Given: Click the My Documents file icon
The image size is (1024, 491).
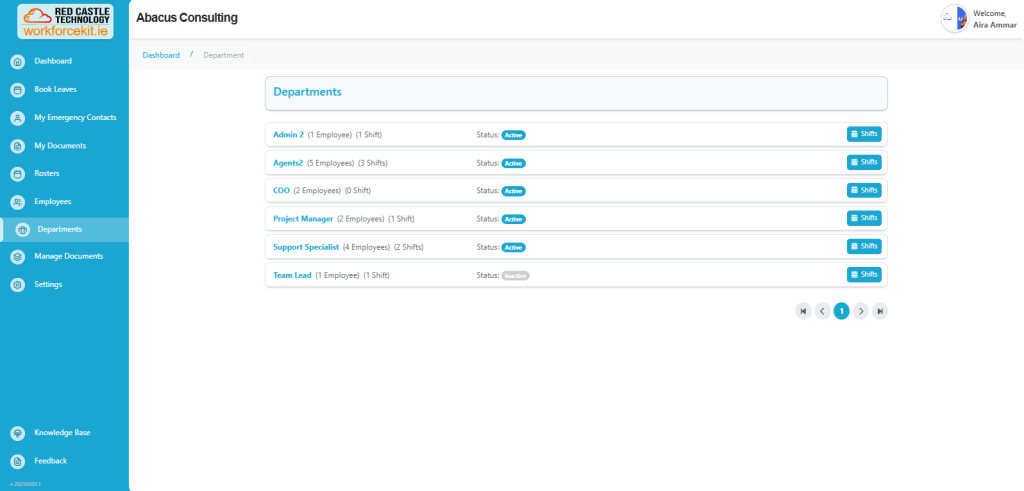Looking at the screenshot, I should pos(17,146).
